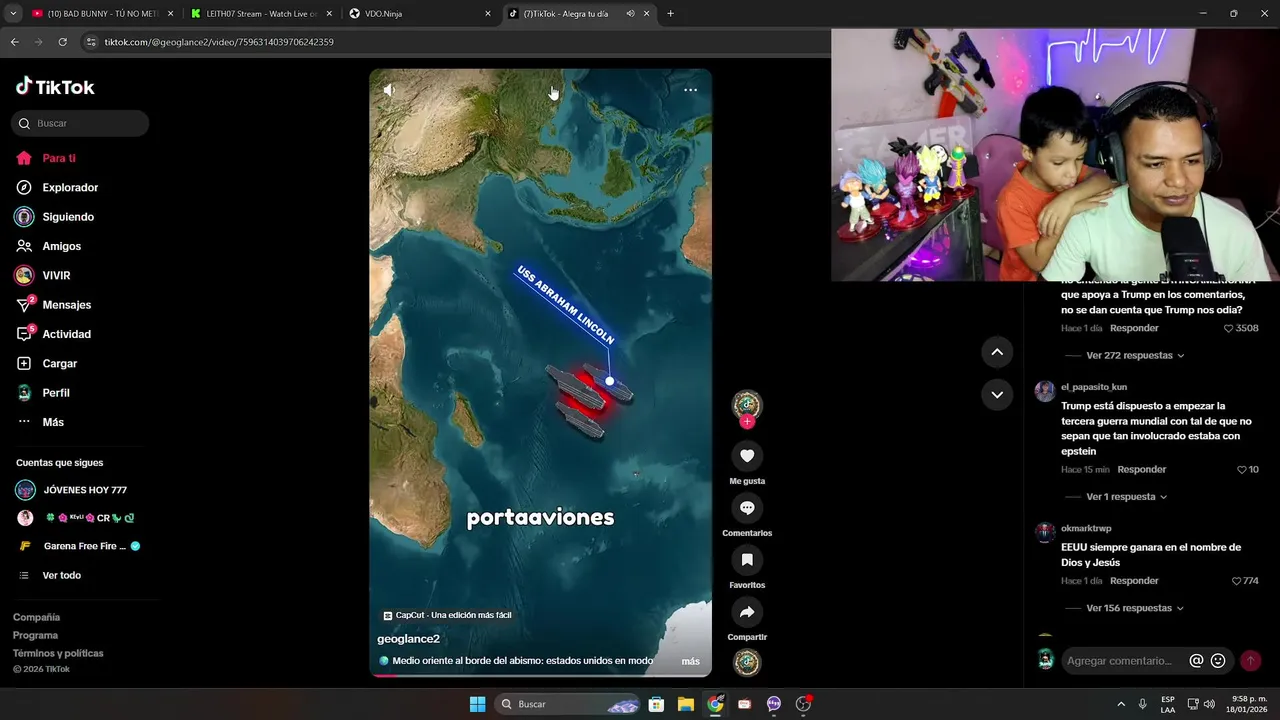View site information icon in address bar
The height and width of the screenshot is (720, 1280).
(x=91, y=42)
